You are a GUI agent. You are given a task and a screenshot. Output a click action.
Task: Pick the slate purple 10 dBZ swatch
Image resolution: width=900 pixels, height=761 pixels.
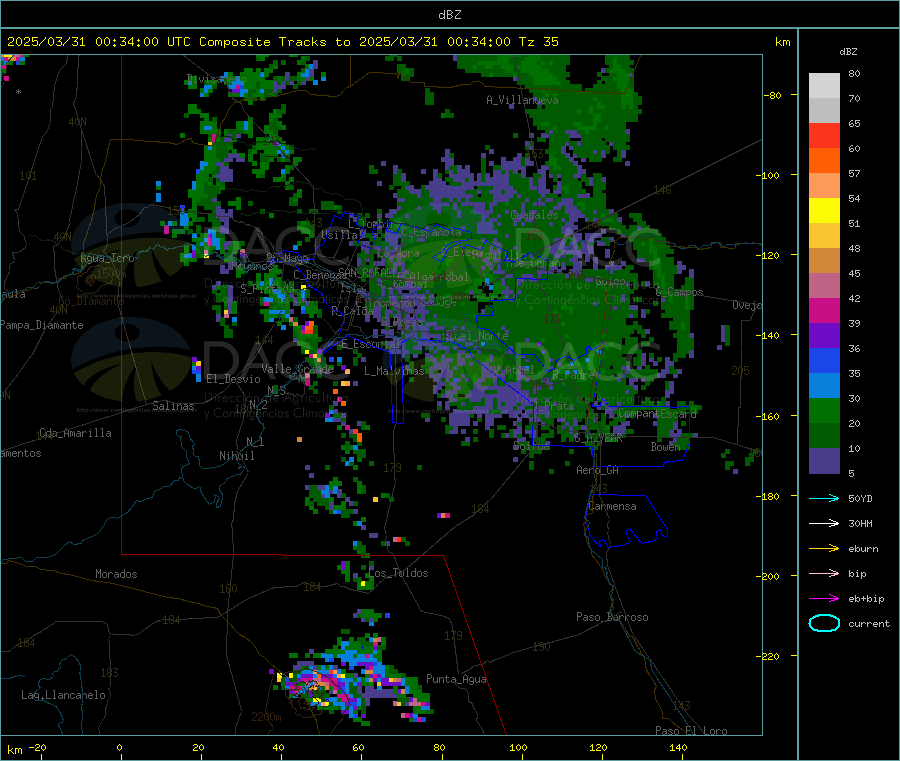pos(824,461)
